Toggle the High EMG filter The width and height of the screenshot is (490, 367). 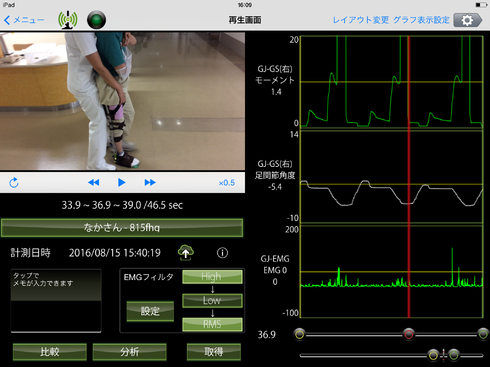(x=212, y=277)
